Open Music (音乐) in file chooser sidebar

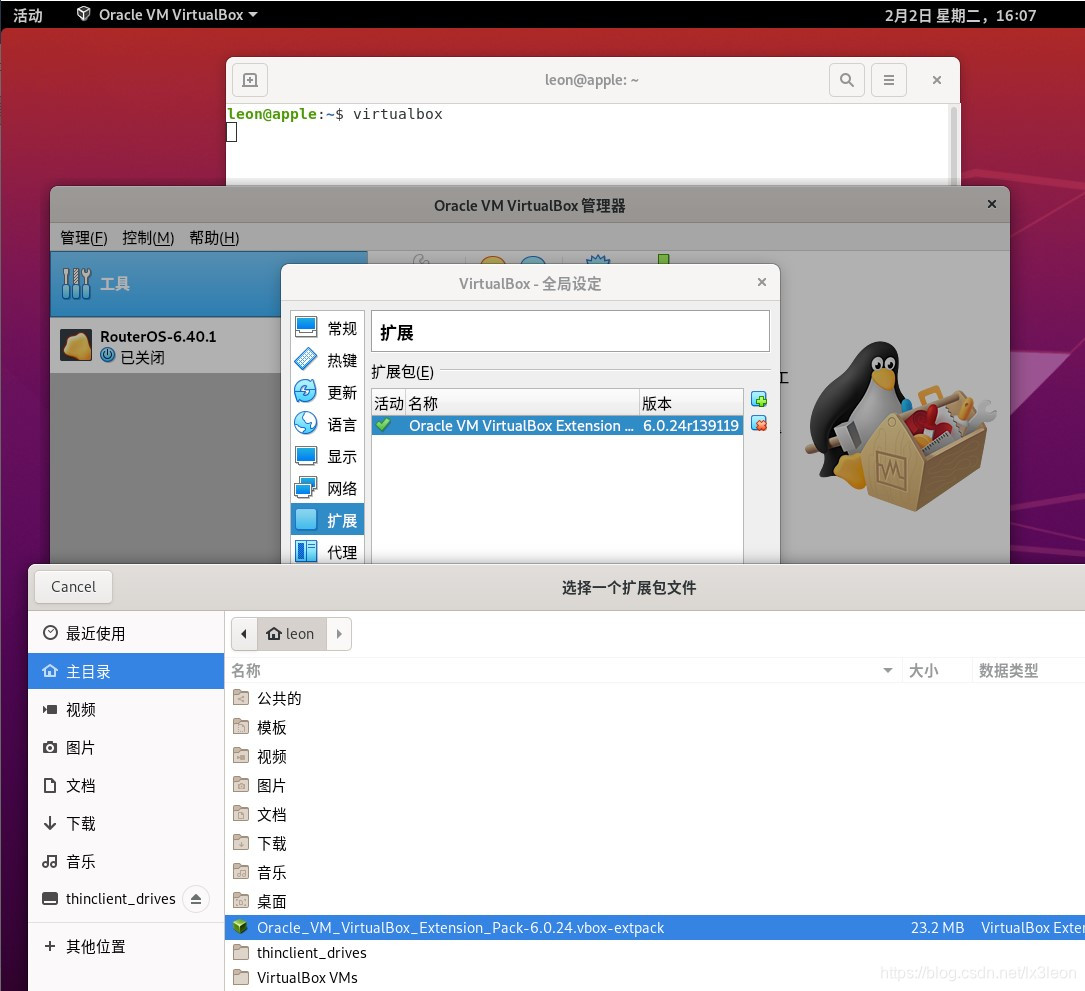[126, 862]
